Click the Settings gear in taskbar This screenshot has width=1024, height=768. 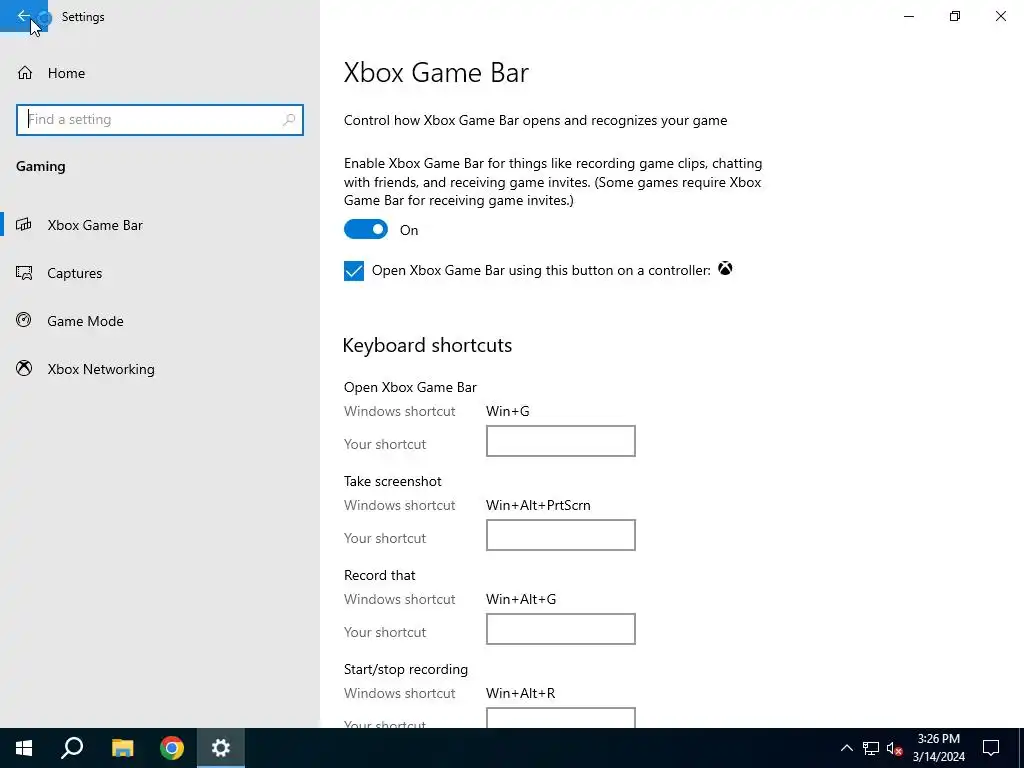(x=221, y=748)
